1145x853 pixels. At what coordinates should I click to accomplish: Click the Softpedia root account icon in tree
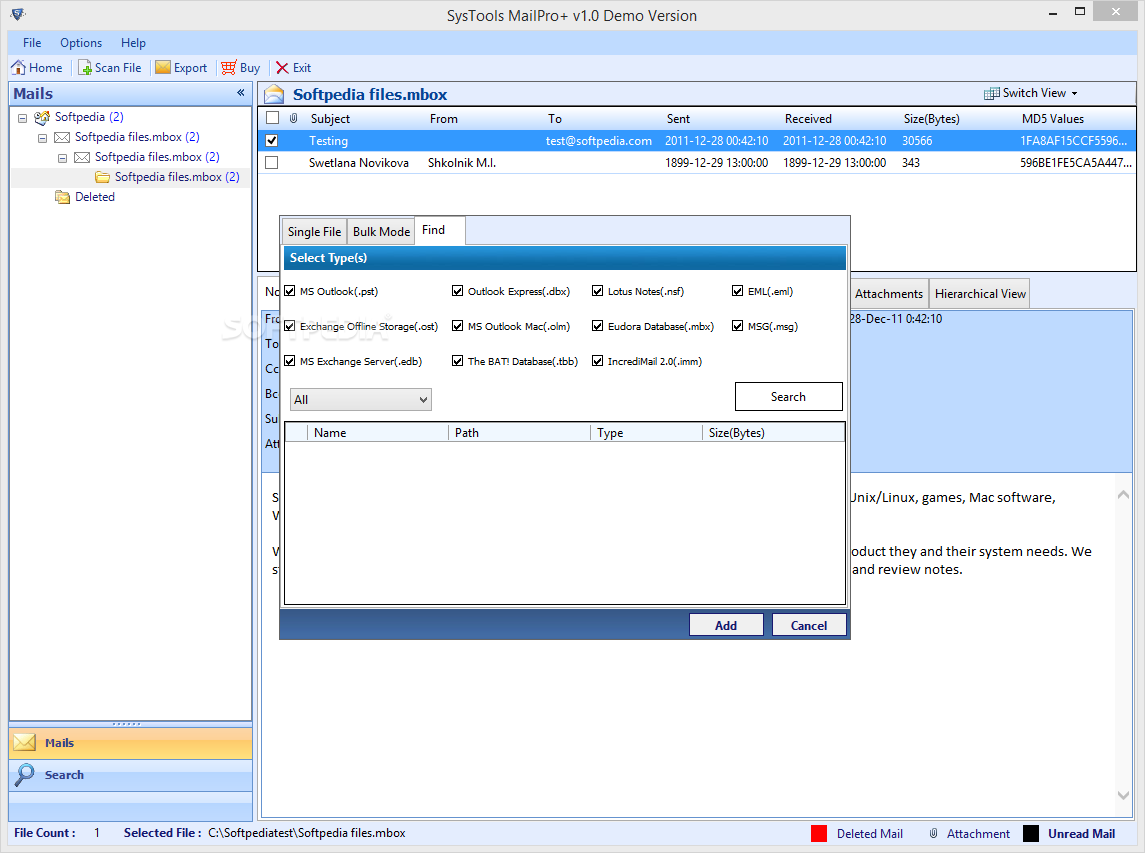42,117
